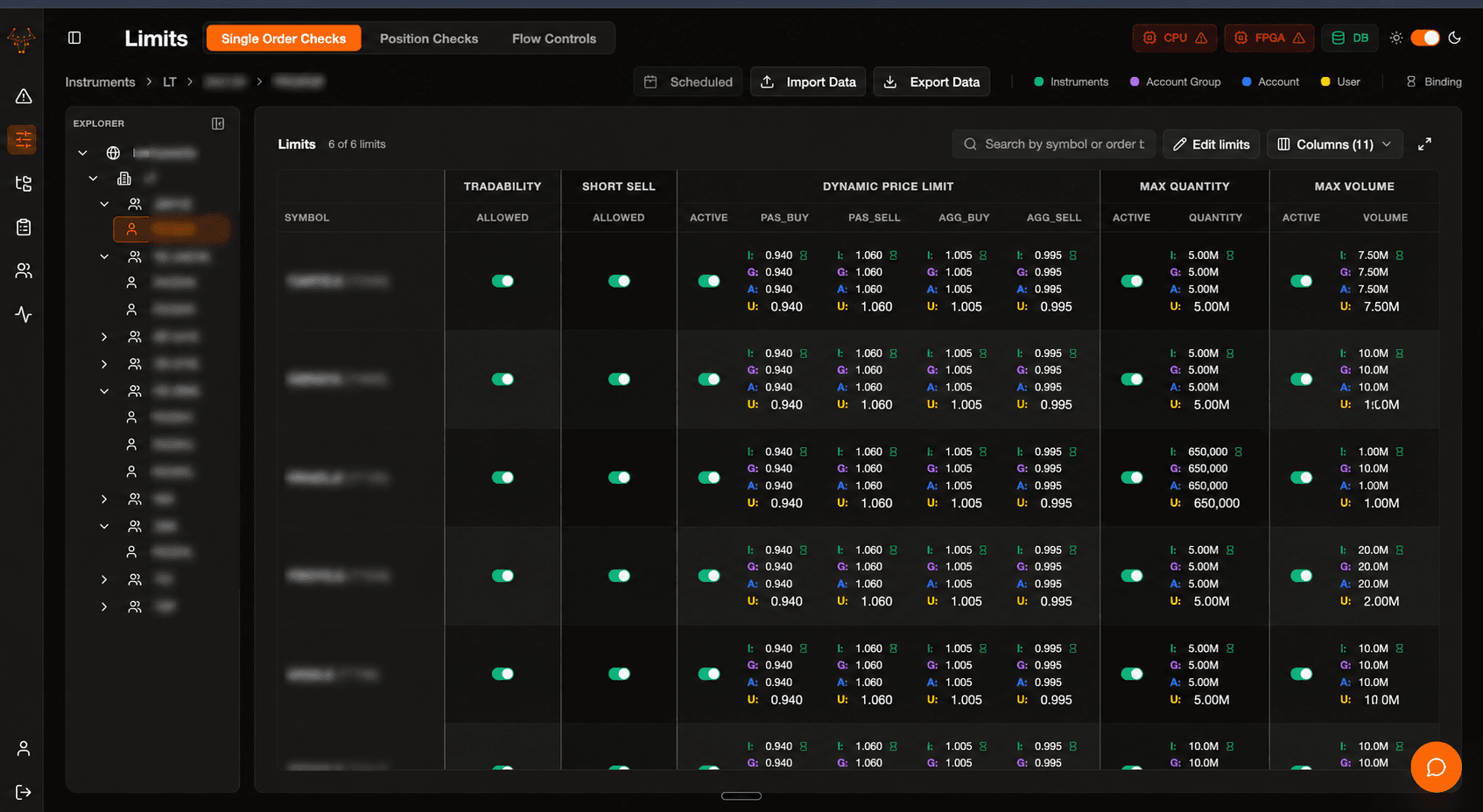The width and height of the screenshot is (1483, 812).
Task: Collapse the Explorer panel icon
Action: (218, 123)
